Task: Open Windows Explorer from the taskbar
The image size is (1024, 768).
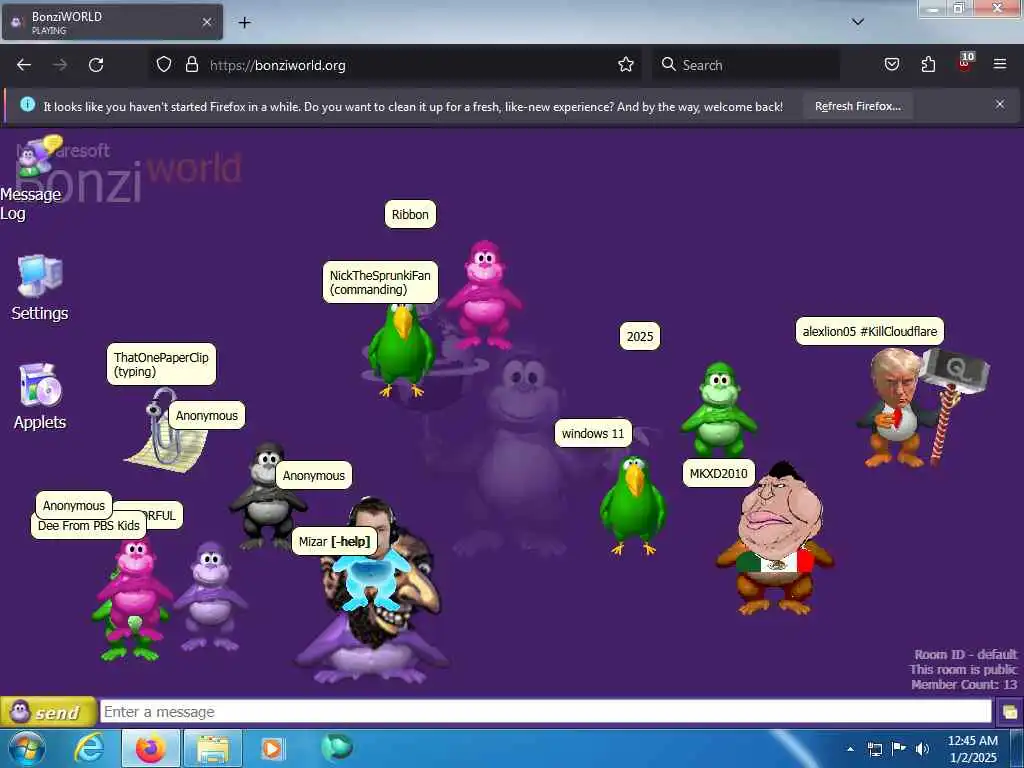Action: [x=213, y=748]
